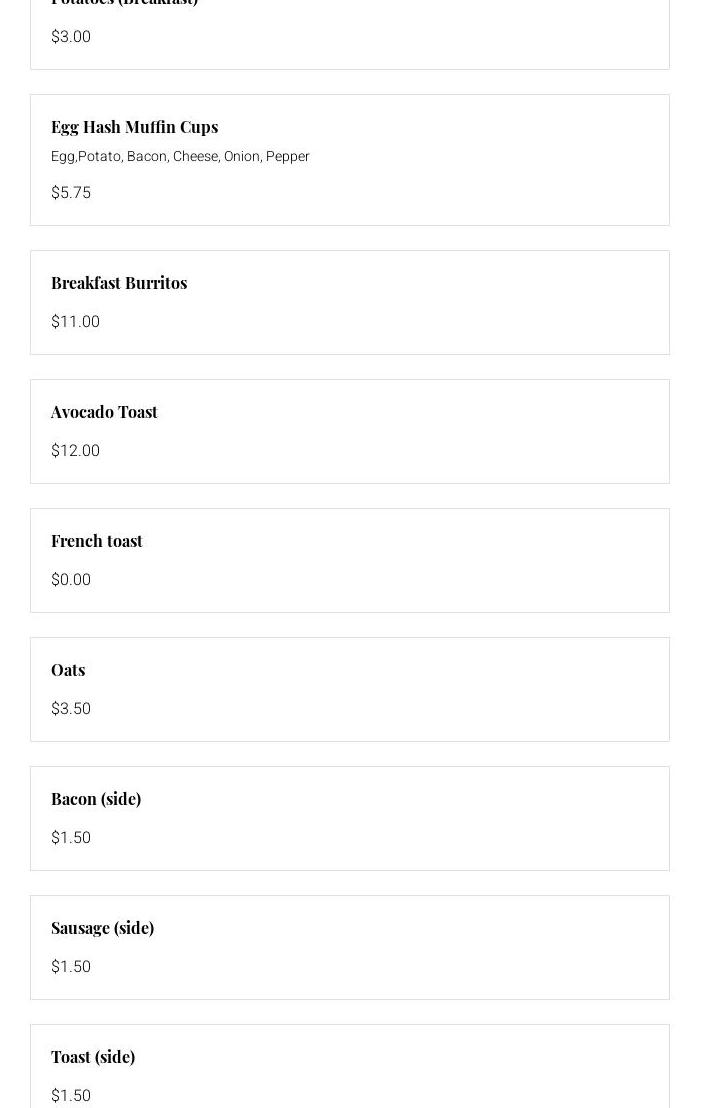The height and width of the screenshot is (1108, 705).
Task: Click the $3.00 Potatoes price
Action: [x=71, y=36]
